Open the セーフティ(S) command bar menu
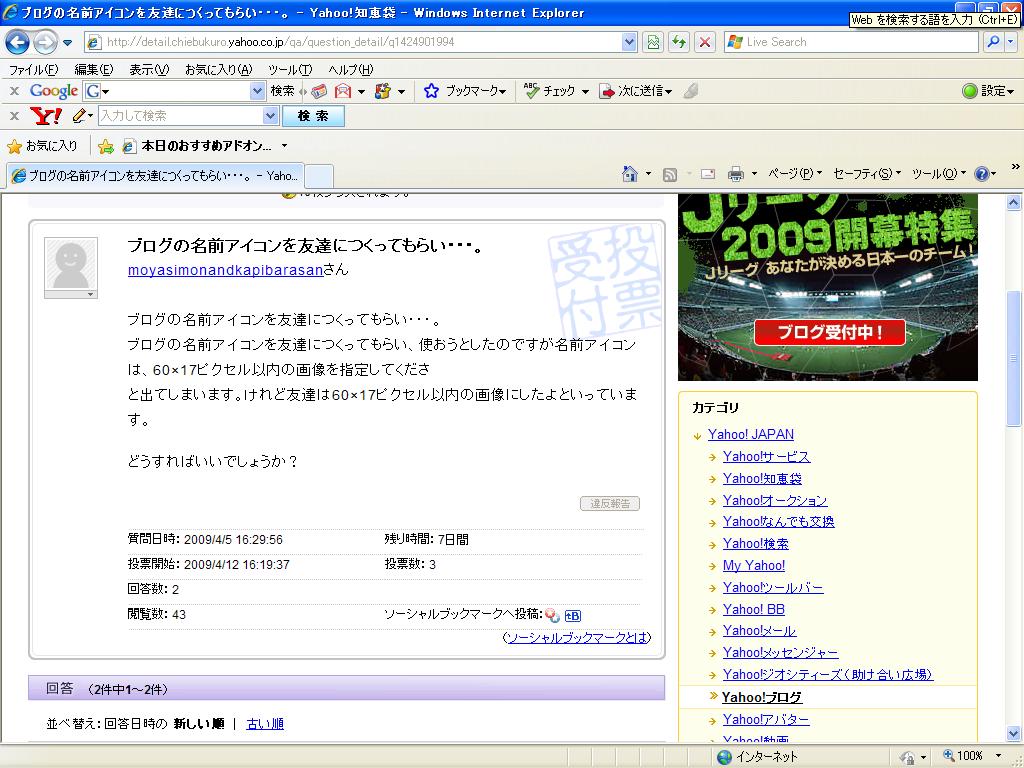 [x=867, y=174]
